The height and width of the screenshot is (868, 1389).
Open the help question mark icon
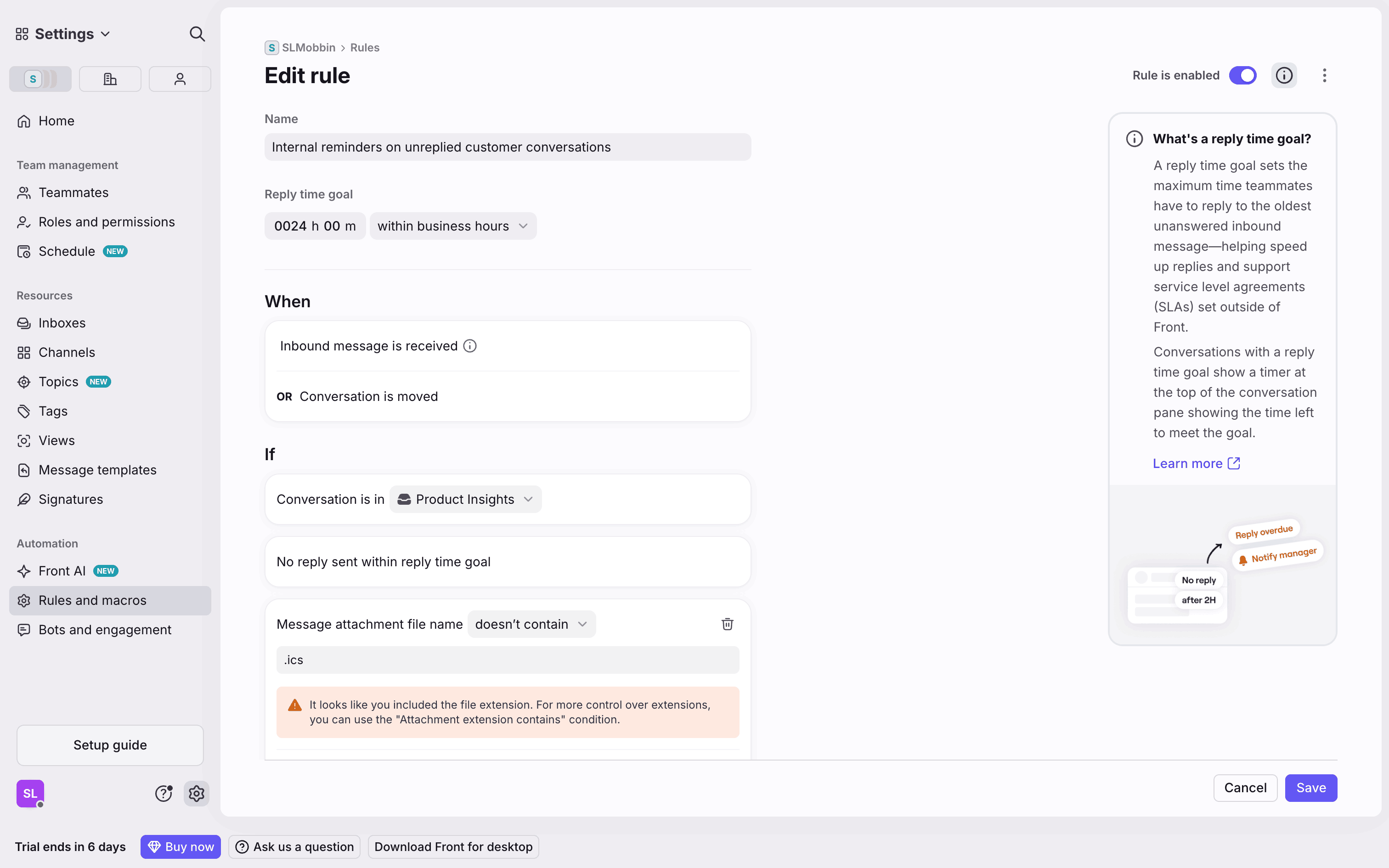coord(164,794)
